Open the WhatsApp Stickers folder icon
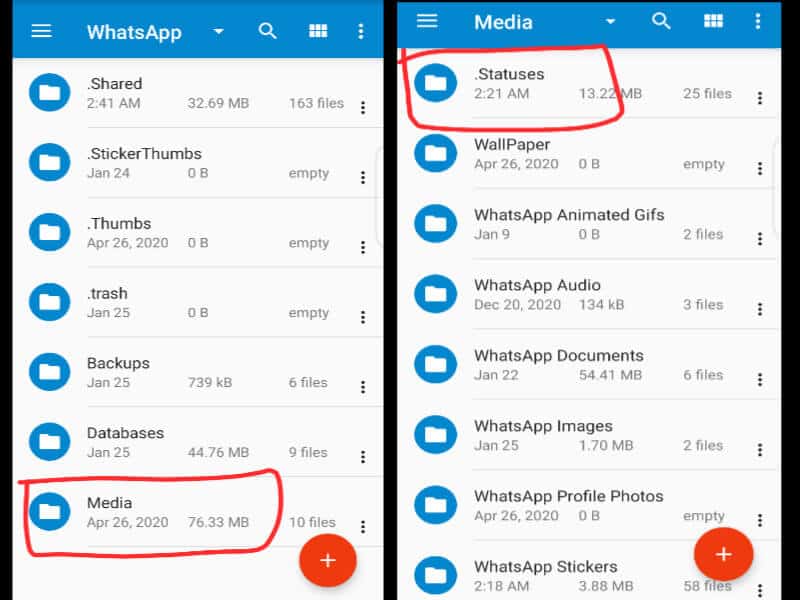Image resolution: width=800 pixels, height=600 pixels. pyautogui.click(x=436, y=576)
